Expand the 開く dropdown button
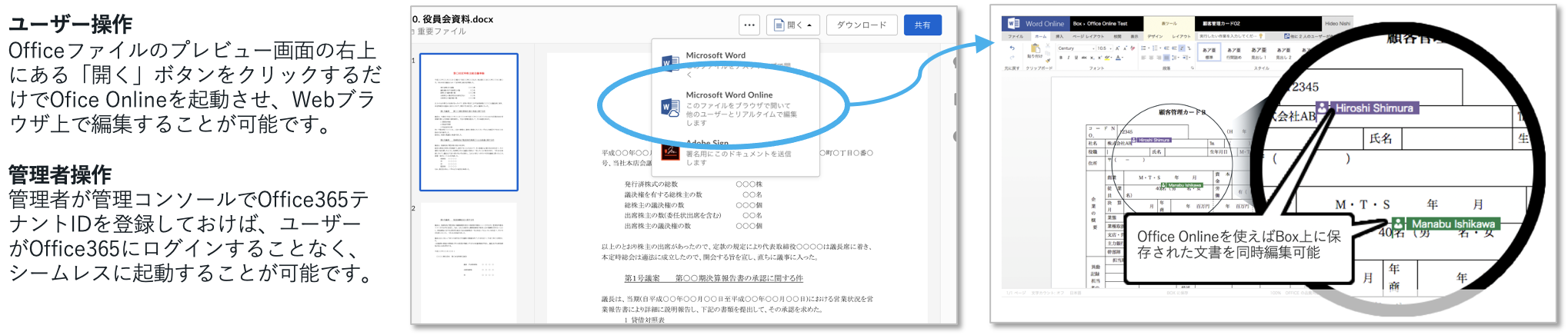This screenshot has height=335, width=1568. (x=794, y=25)
